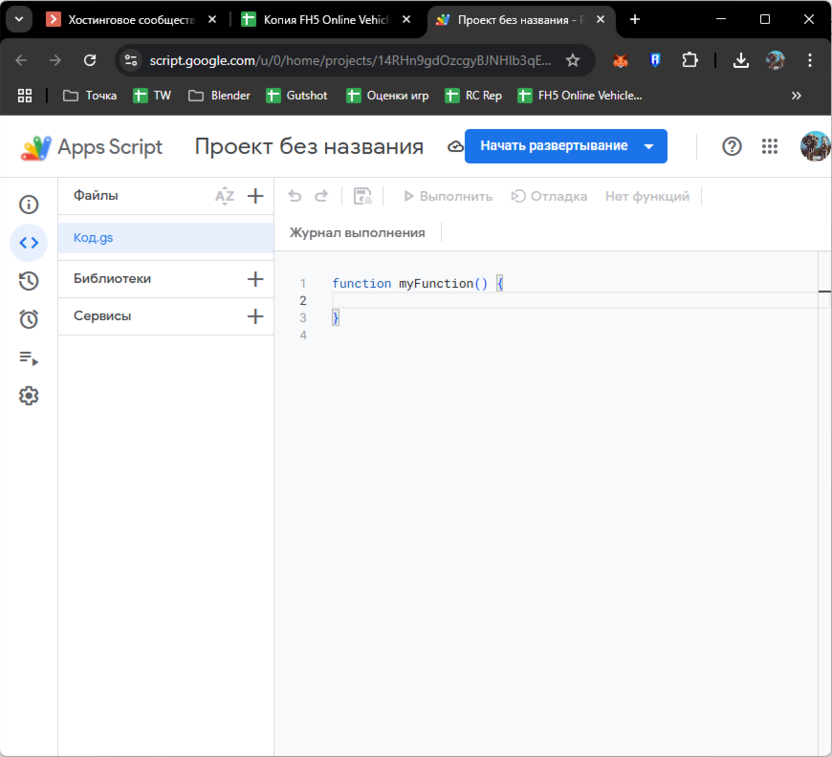The image size is (832, 757).
Task: Open the browser tab search dropdown
Action: pos(18,19)
